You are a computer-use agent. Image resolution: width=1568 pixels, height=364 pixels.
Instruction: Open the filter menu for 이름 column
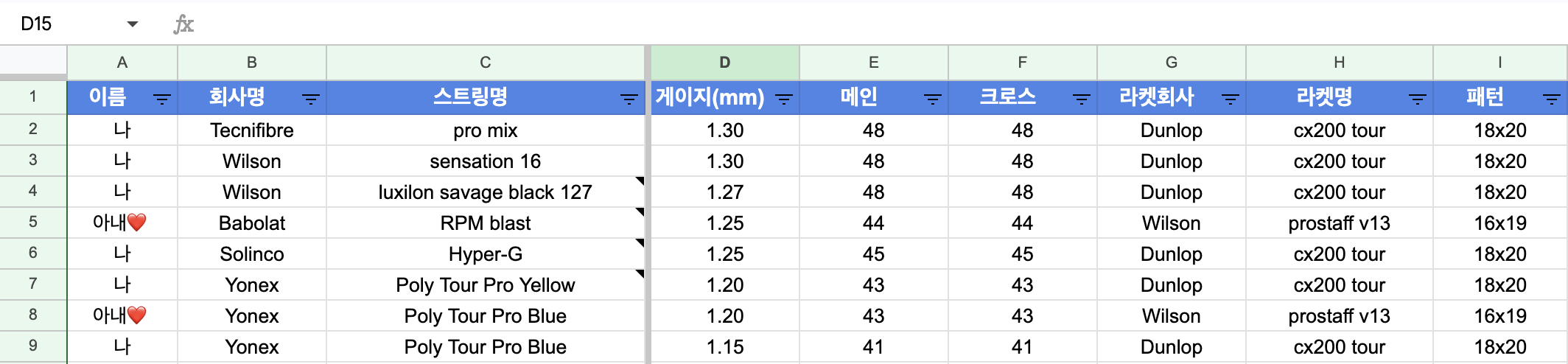pyautogui.click(x=161, y=99)
